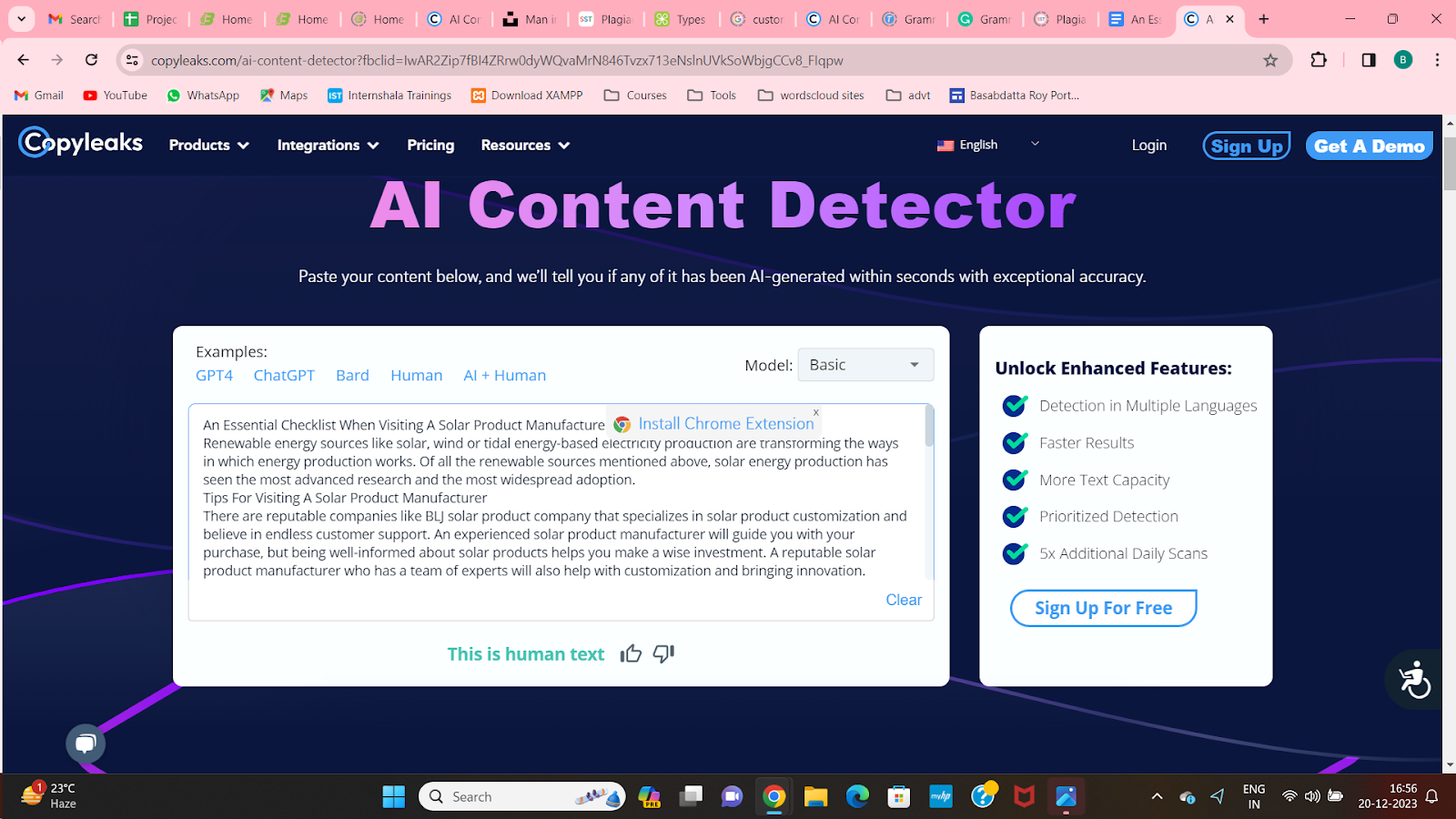Viewport: 1456px width, 819px height.
Task: Open the Courses bookmark folder
Action: 635,95
